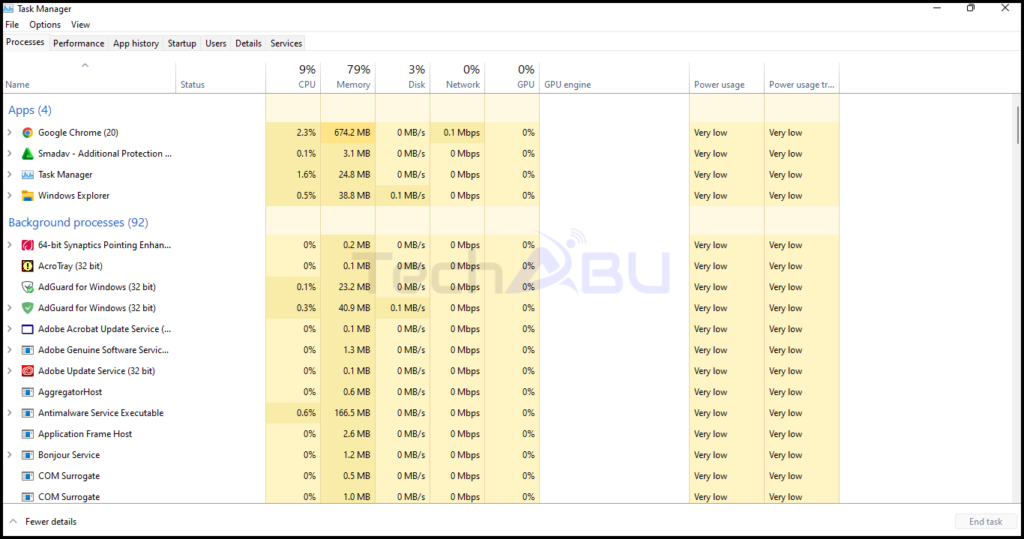1024x539 pixels.
Task: Switch to the Startup tab
Action: pyautogui.click(x=182, y=43)
